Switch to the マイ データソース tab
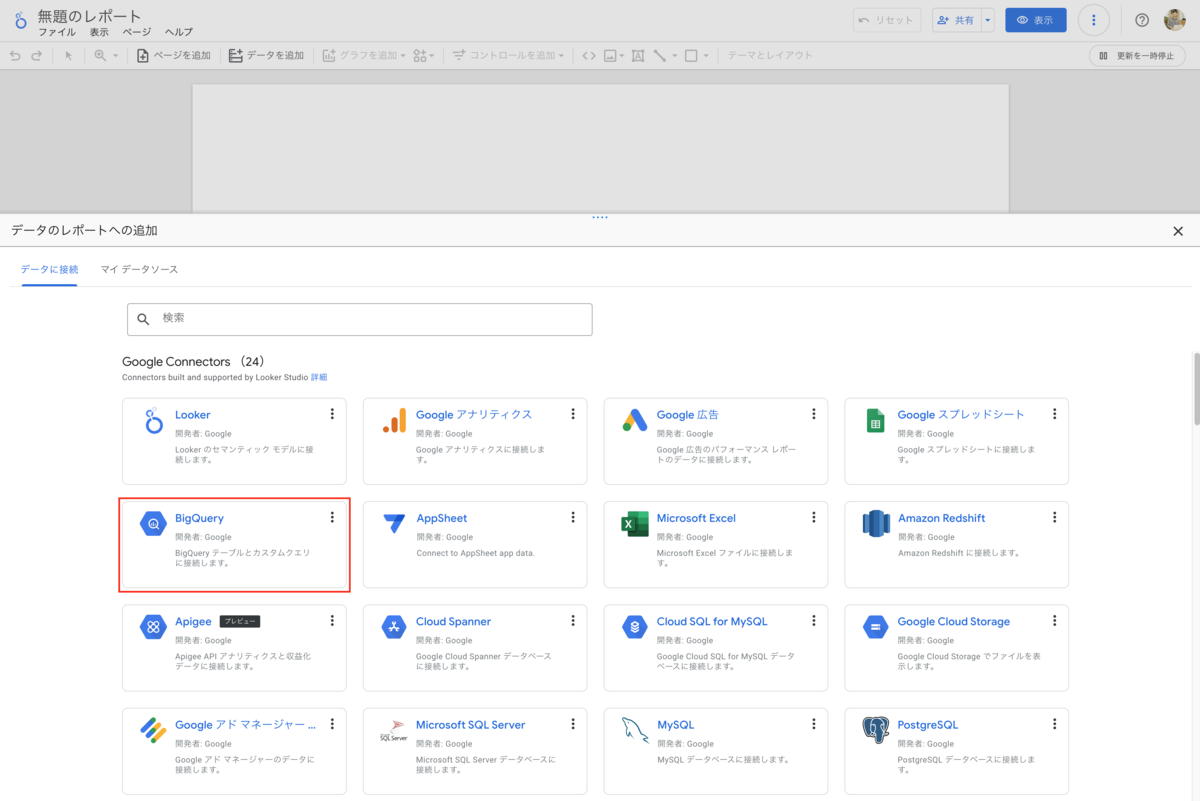The height and width of the screenshot is (801, 1200). click(139, 270)
